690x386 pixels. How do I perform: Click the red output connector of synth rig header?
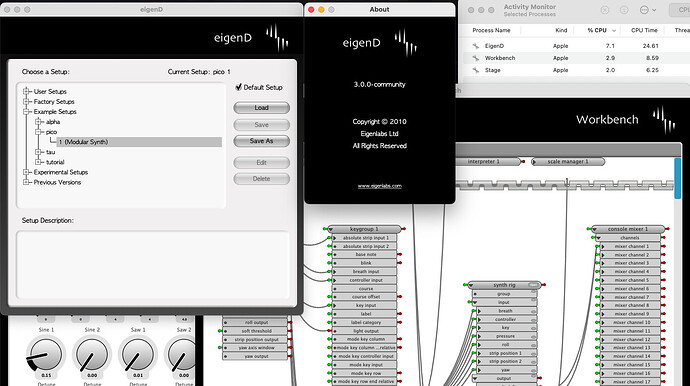tap(544, 285)
